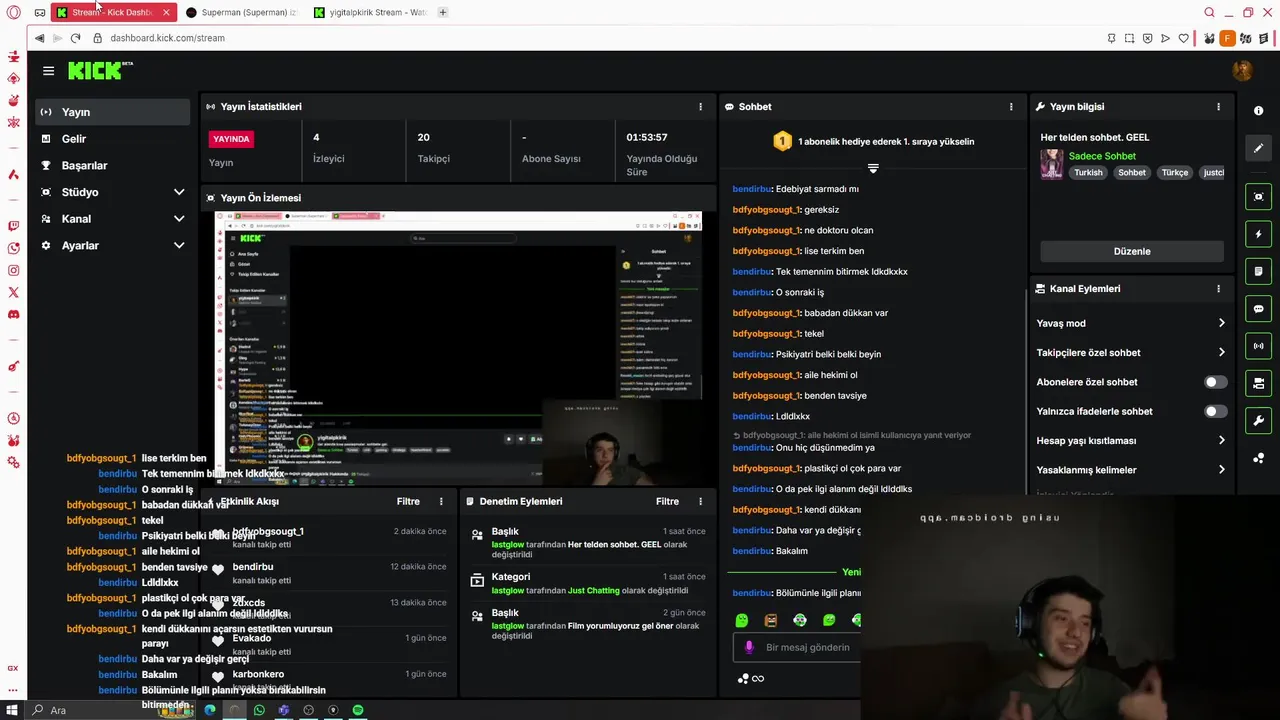
Task: Open Yavaş mod settings chevron
Action: (x=1221, y=323)
